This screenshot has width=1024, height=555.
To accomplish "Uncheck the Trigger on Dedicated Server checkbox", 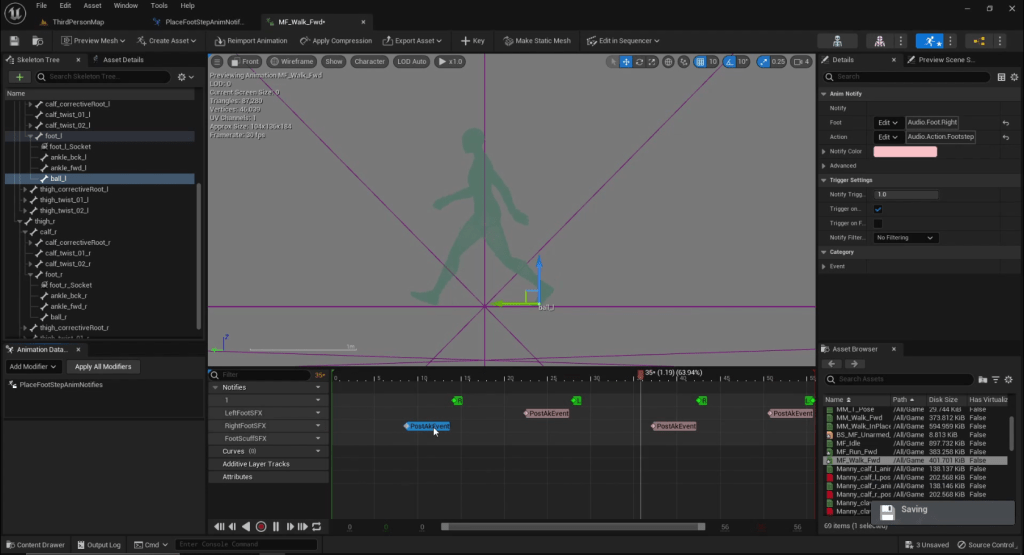I will [878, 209].
